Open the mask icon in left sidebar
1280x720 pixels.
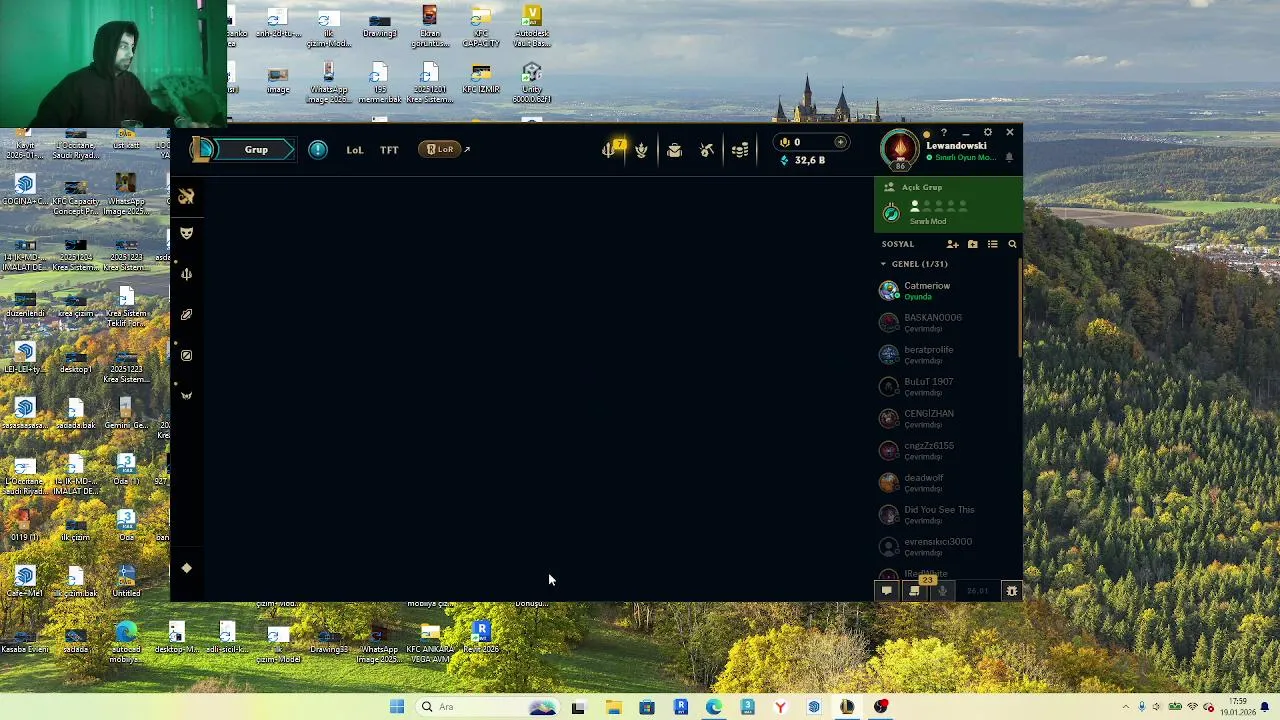[186, 233]
